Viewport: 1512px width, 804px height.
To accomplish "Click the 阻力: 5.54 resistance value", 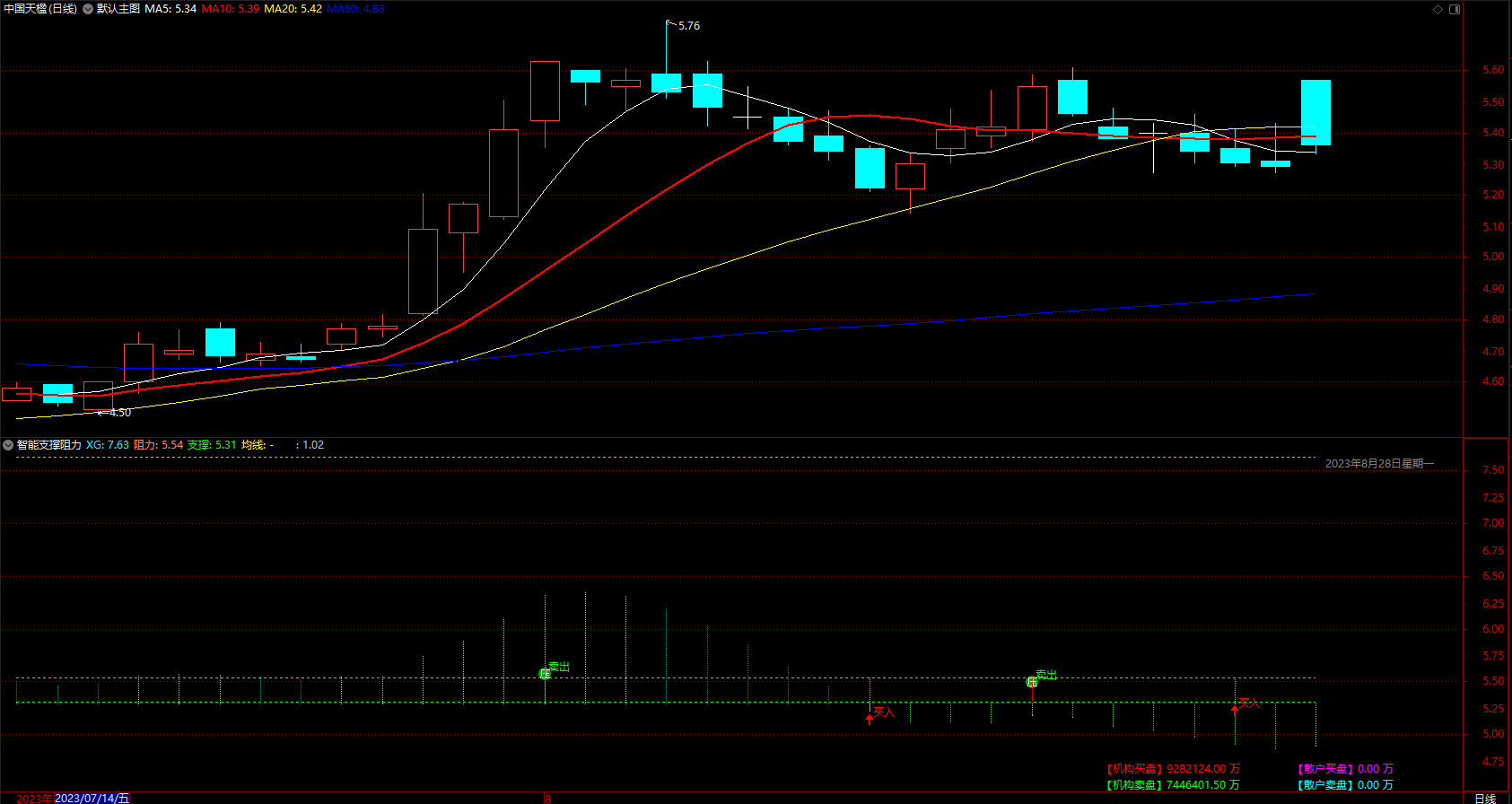I will click(x=159, y=445).
